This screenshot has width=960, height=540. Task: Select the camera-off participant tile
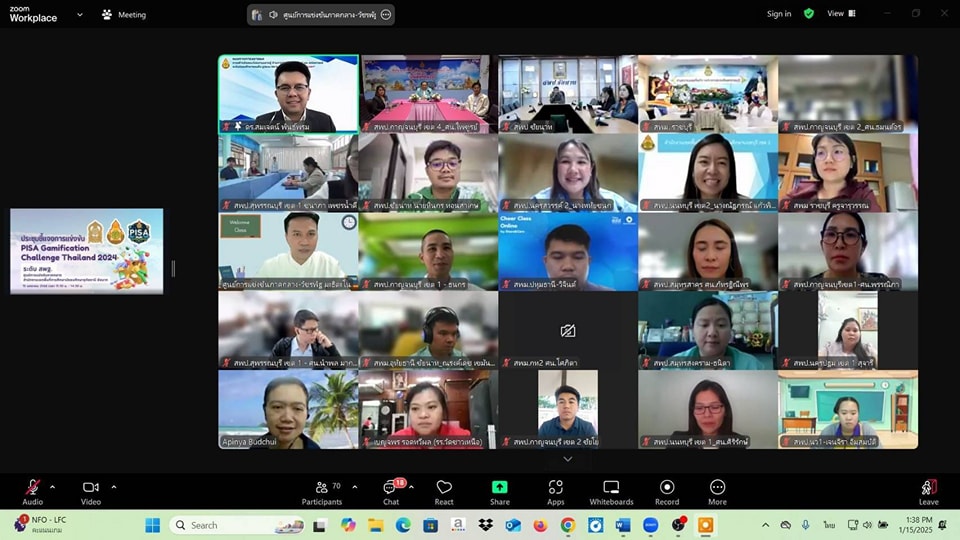[x=568, y=331]
